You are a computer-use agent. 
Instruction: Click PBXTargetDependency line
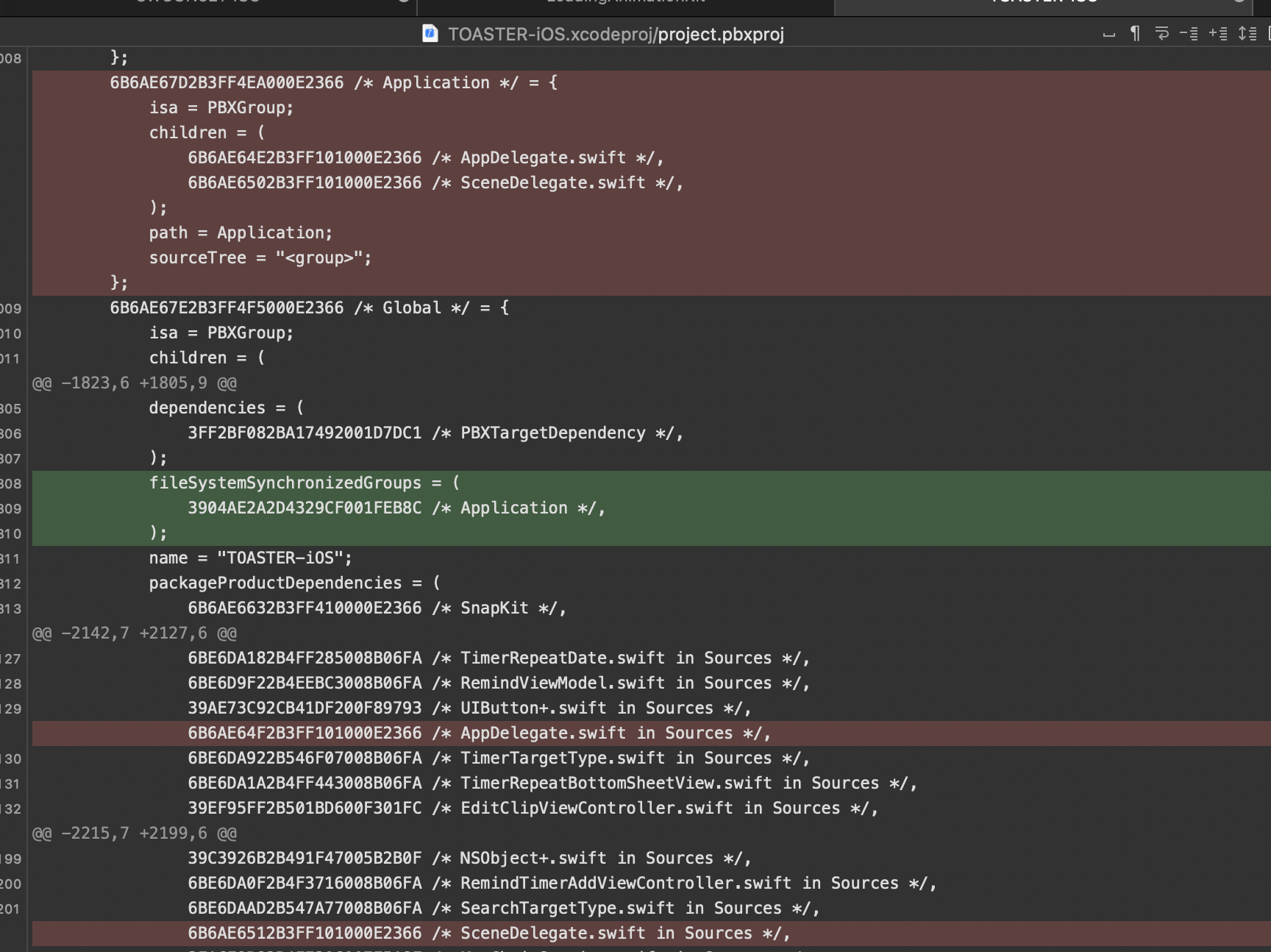coord(652,433)
